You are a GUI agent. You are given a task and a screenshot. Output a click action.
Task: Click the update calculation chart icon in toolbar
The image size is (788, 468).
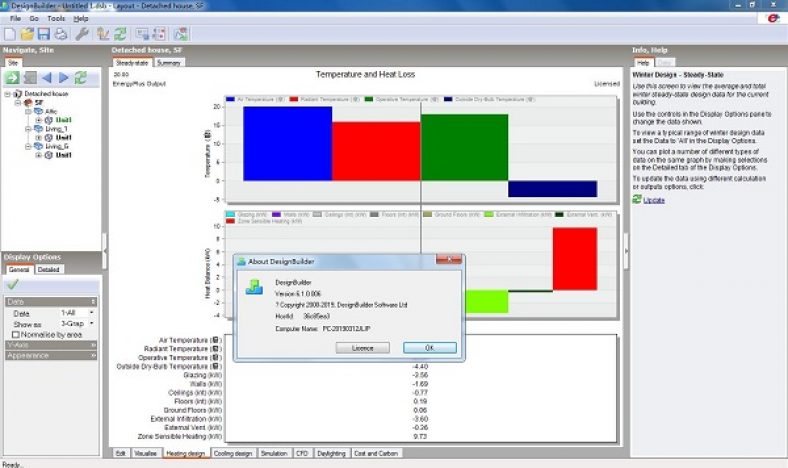click(x=103, y=34)
